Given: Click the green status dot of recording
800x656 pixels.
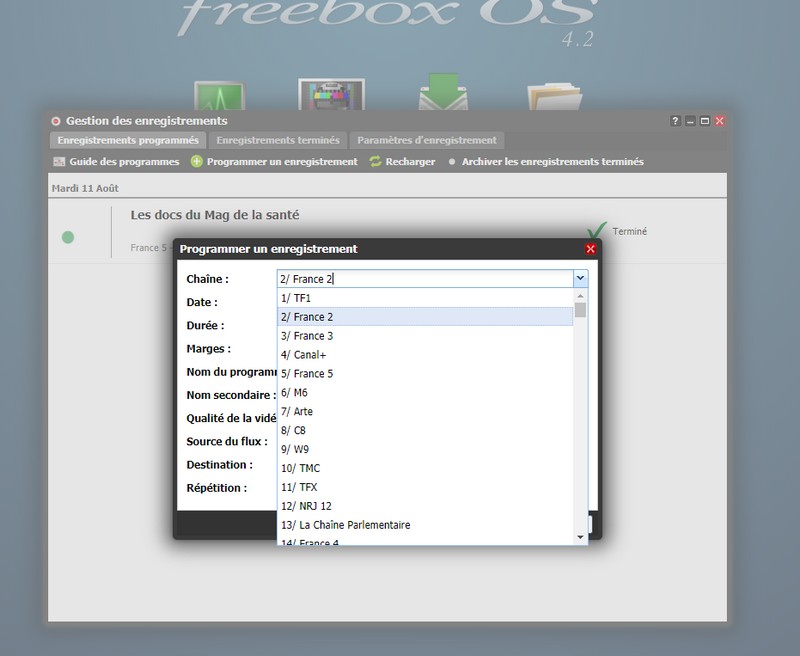Looking at the screenshot, I should pyautogui.click(x=68, y=237).
